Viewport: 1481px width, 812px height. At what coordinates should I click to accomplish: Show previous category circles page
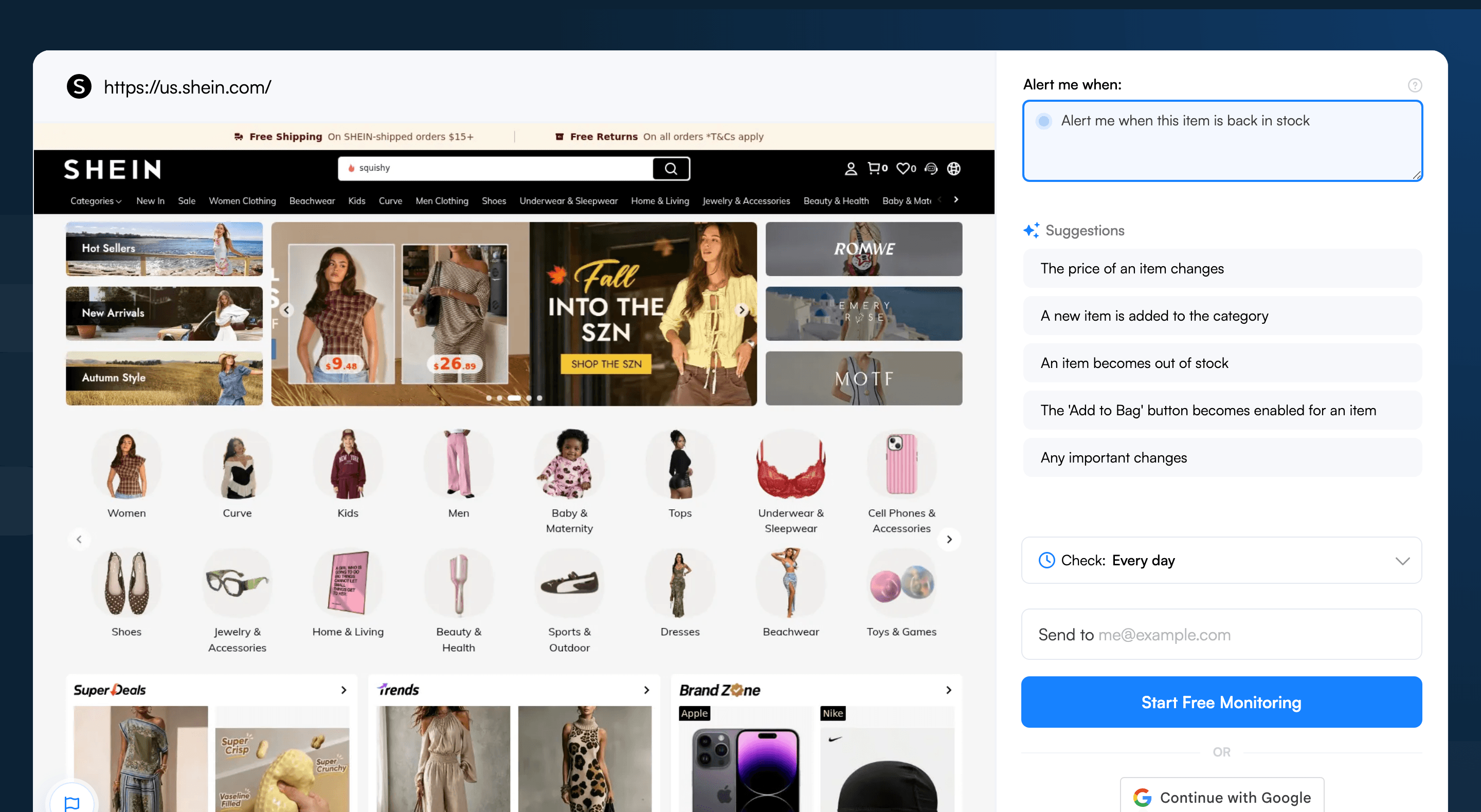(x=79, y=539)
